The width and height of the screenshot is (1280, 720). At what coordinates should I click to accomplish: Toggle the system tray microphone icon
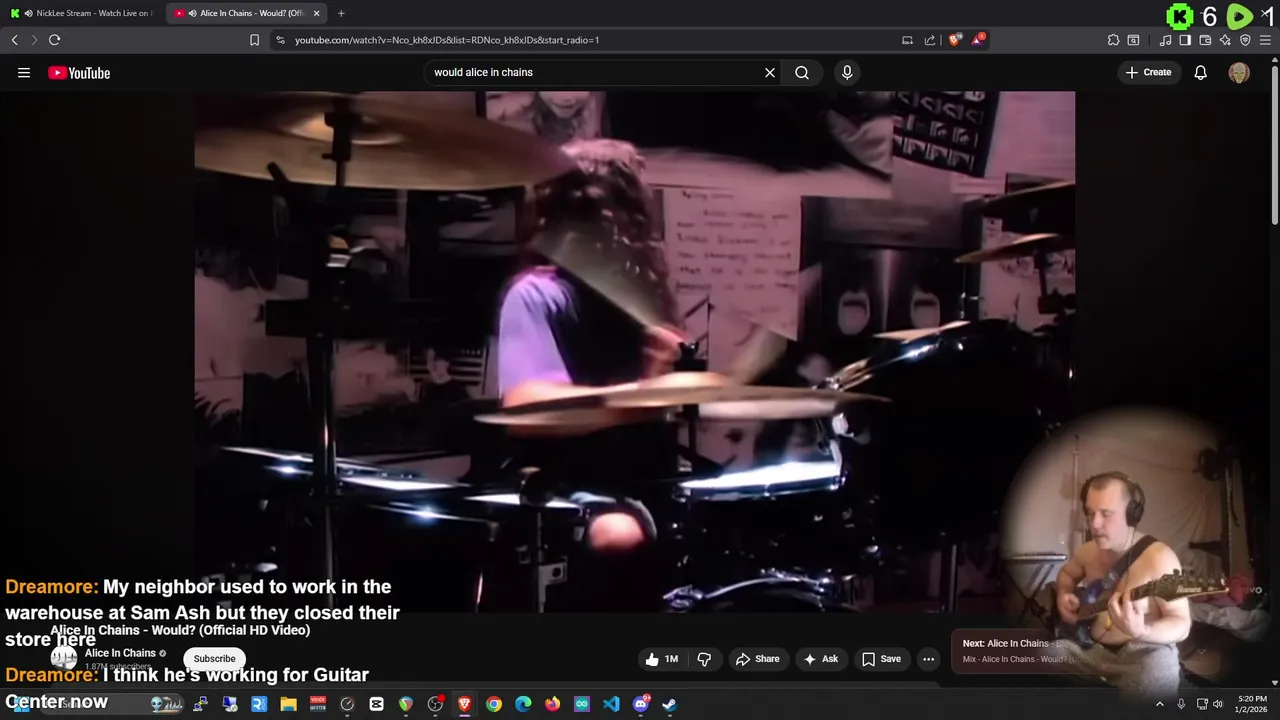pyautogui.click(x=1181, y=704)
